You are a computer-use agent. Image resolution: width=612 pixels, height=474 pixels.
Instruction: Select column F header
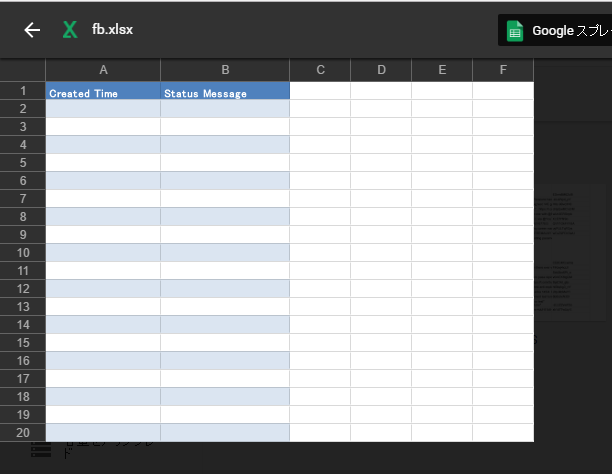point(503,70)
